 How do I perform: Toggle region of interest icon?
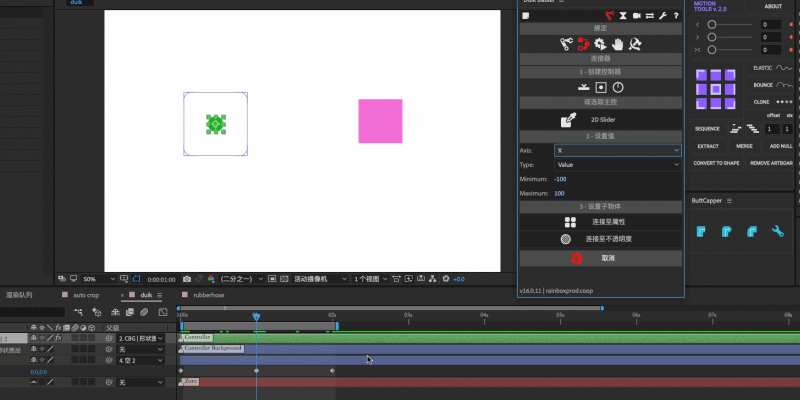[272, 279]
